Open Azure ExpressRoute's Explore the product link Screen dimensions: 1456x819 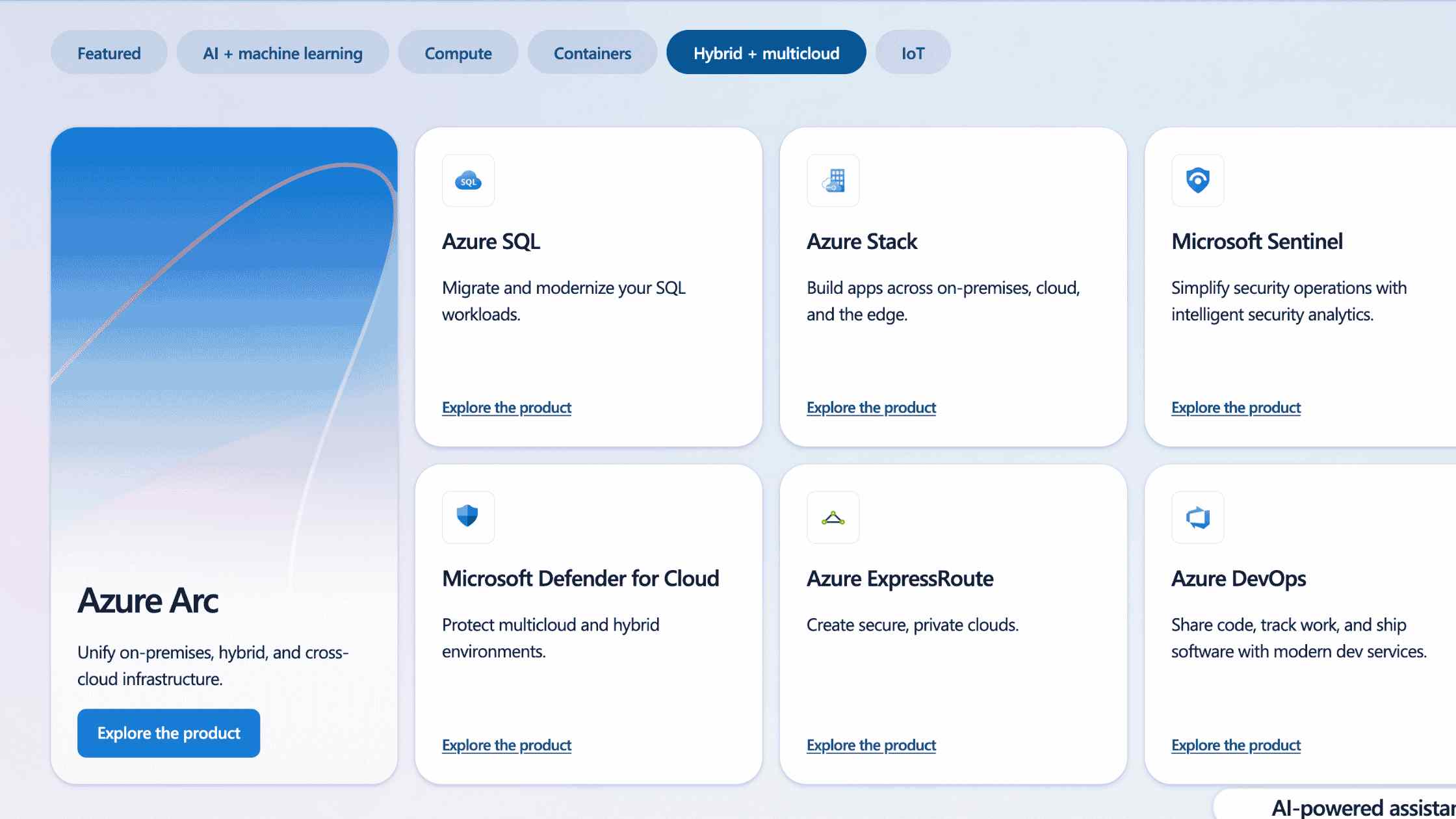tap(871, 745)
